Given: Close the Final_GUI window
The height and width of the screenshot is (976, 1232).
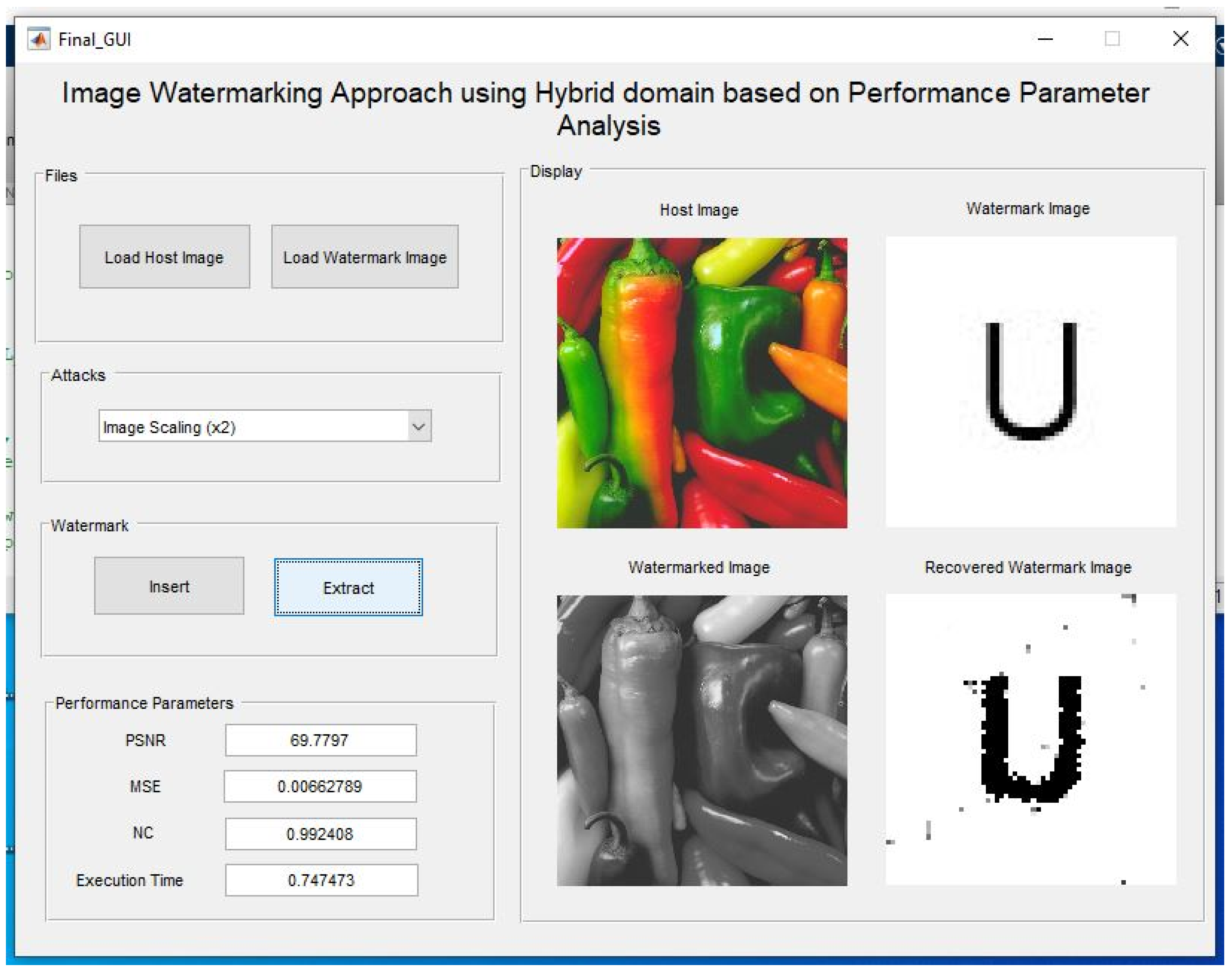Looking at the screenshot, I should pyautogui.click(x=1180, y=39).
